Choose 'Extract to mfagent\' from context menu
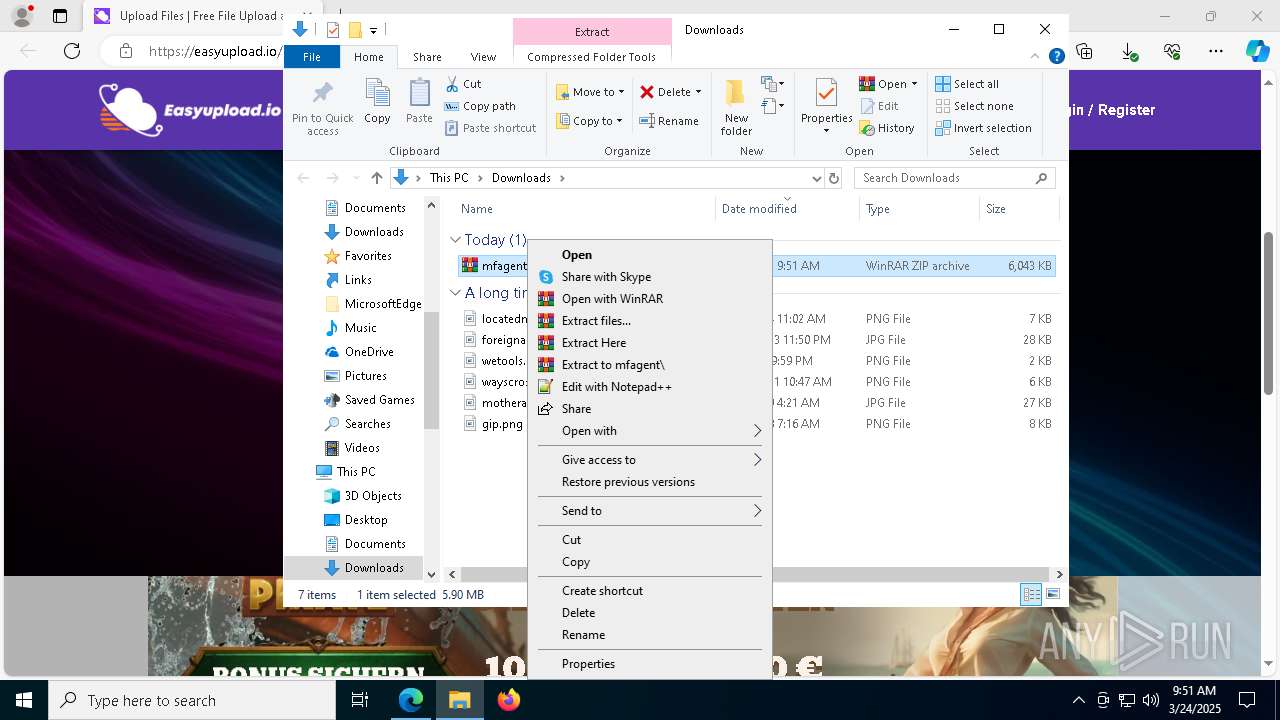The width and height of the screenshot is (1280, 720). coord(650,365)
